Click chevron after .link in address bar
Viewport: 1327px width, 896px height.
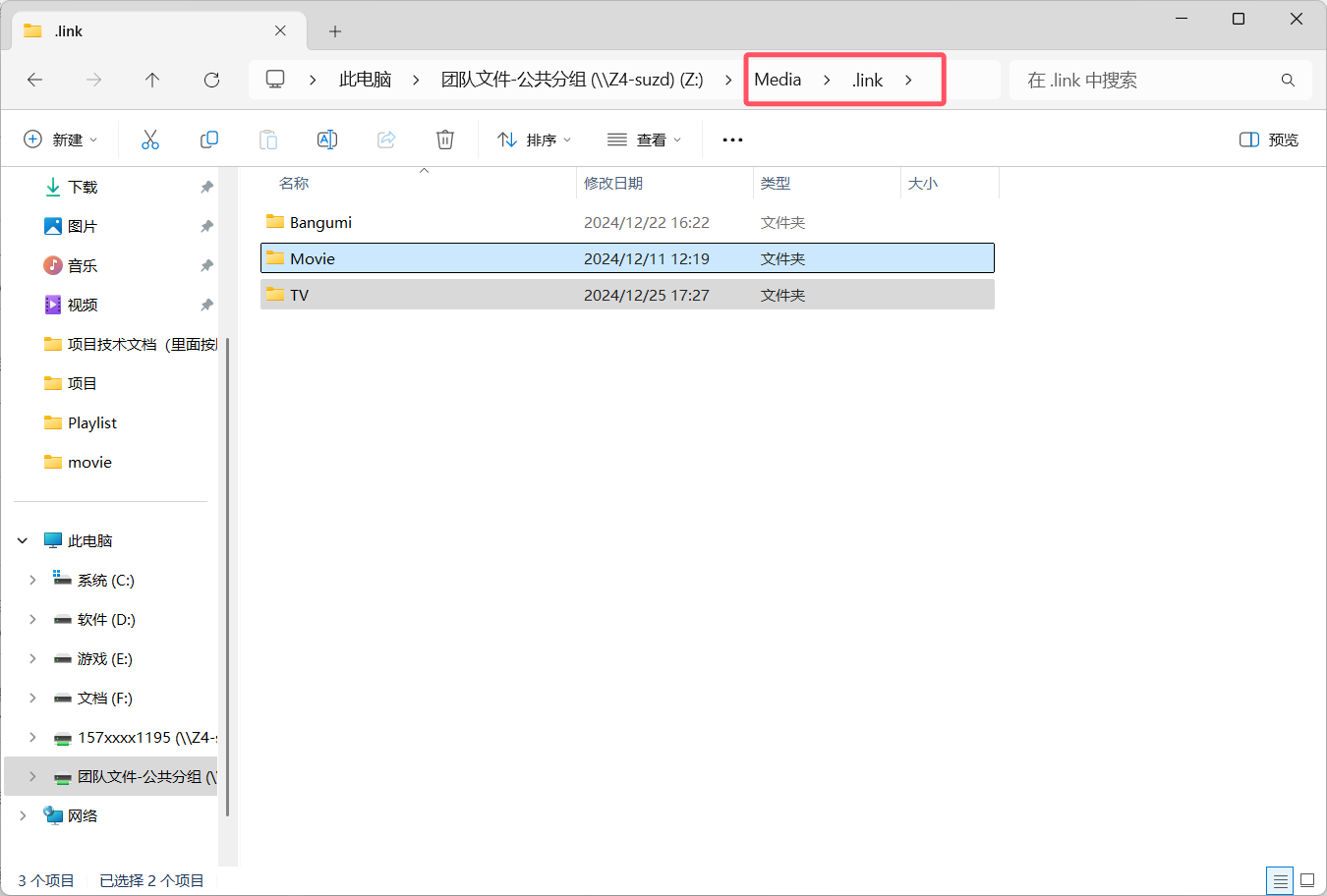(908, 80)
